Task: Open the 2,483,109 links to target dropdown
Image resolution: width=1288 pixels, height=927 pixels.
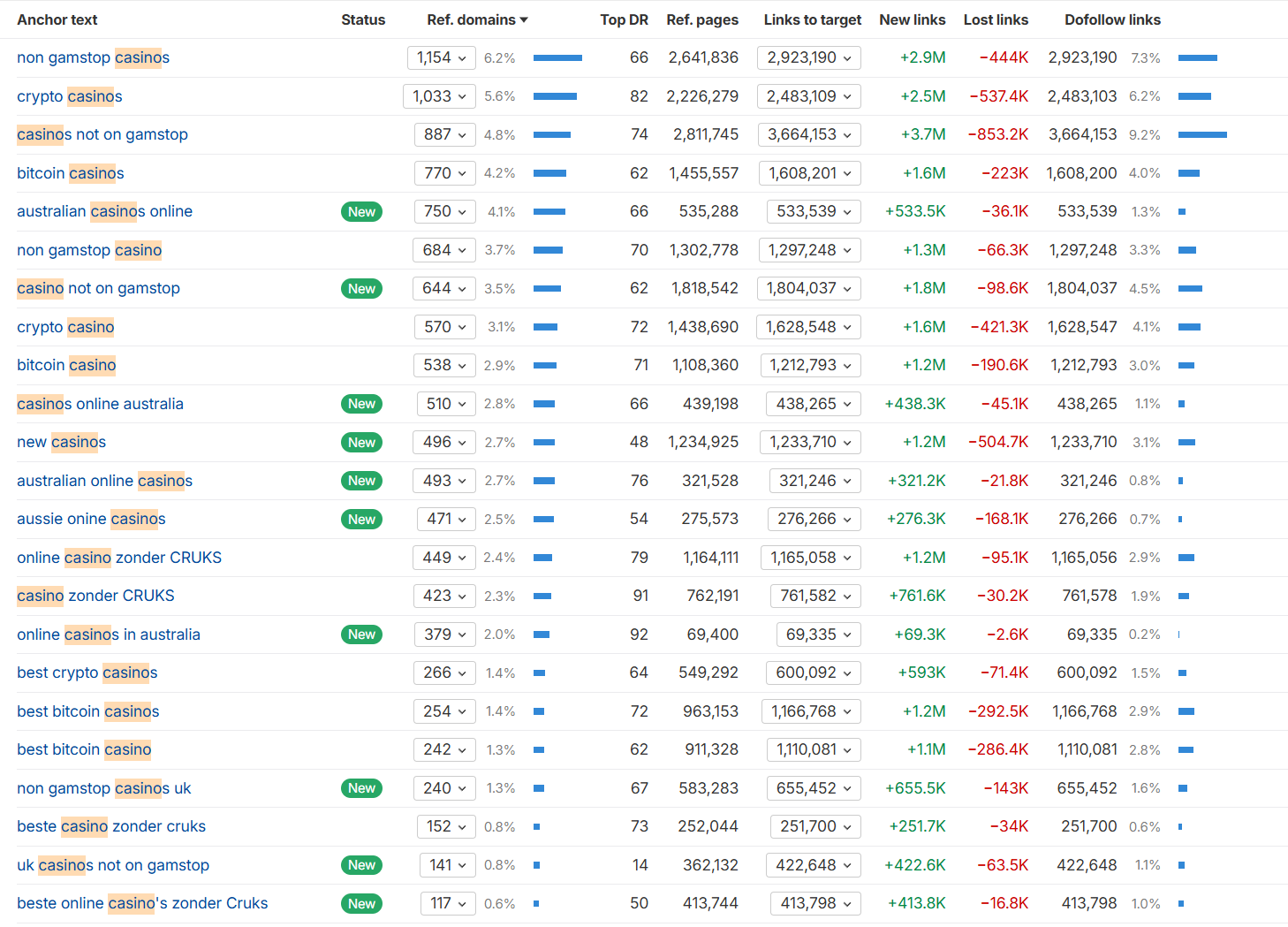Action: click(x=808, y=96)
